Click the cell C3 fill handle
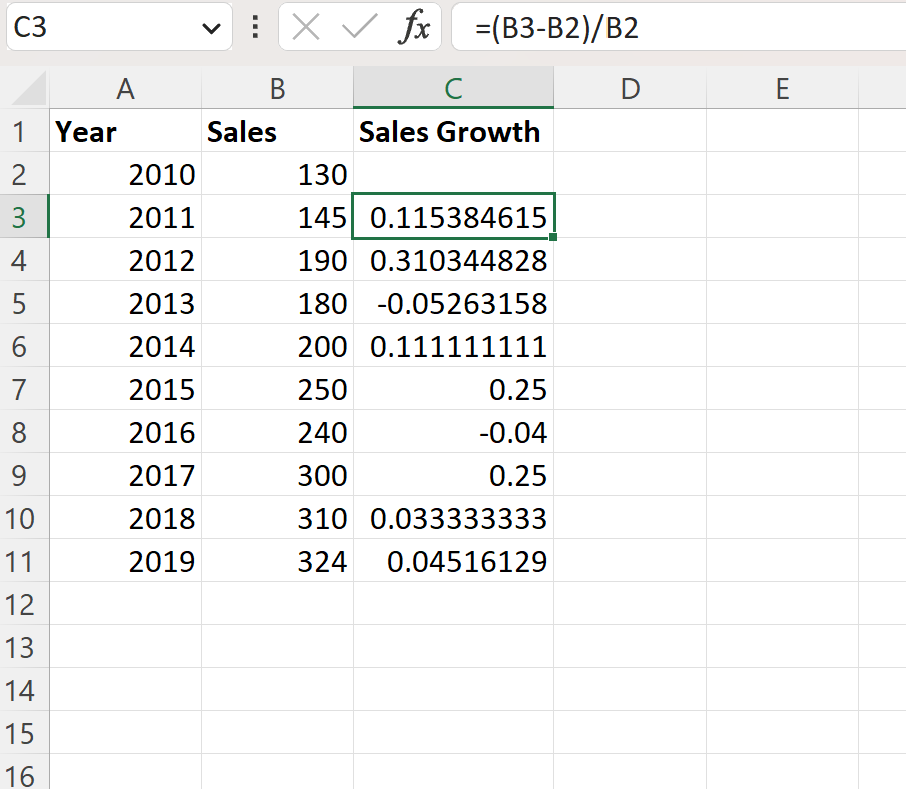Screen dimensions: 906x789 pyautogui.click(x=553, y=239)
